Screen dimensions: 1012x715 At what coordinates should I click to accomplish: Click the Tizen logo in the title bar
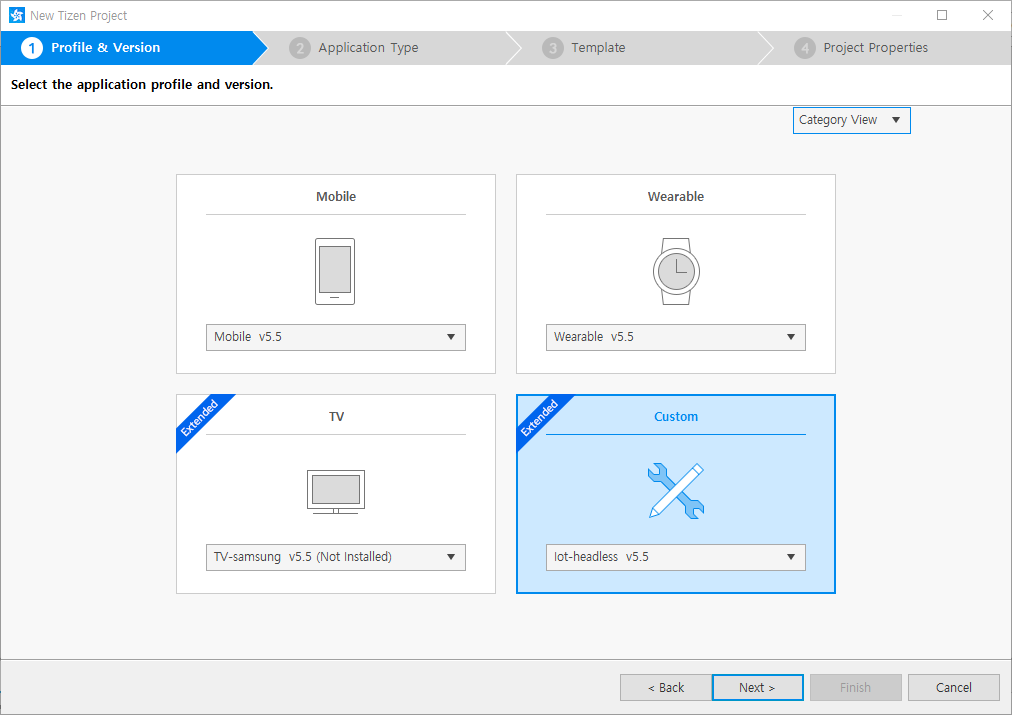(15, 15)
